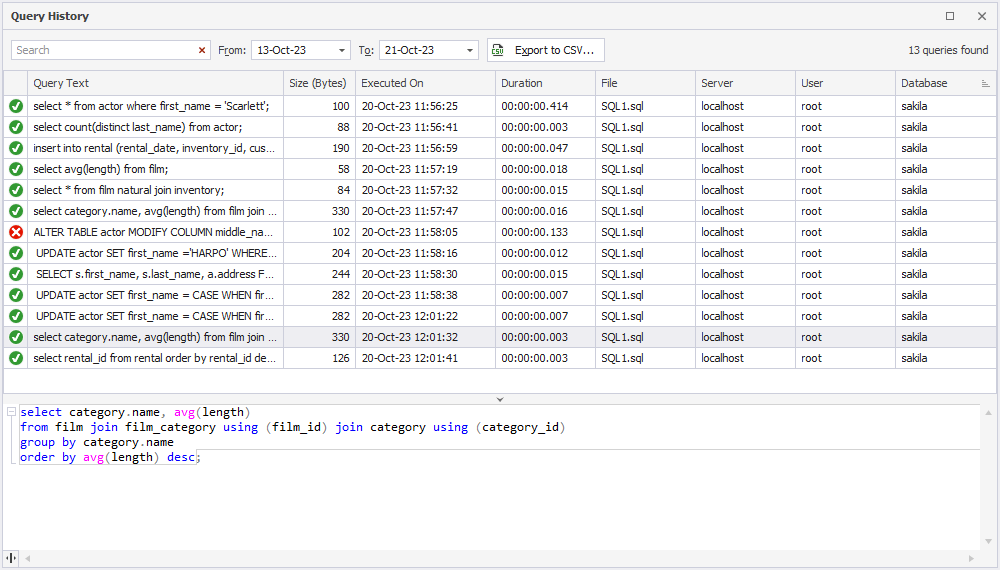Select the 'insert into rental' query row
Viewport: 1000px width, 570px height.
point(500,148)
